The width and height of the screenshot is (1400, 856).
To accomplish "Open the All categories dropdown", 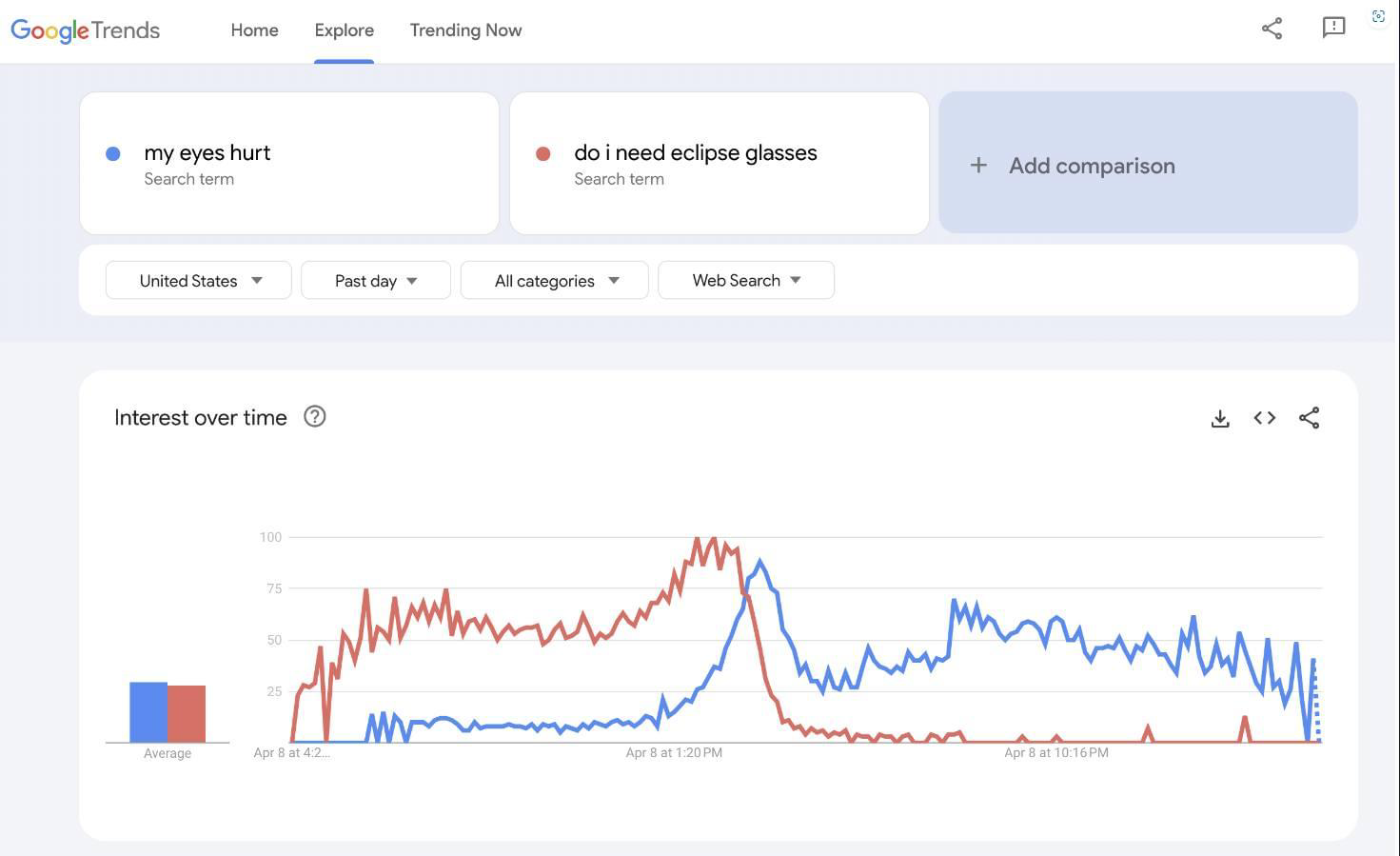I will 555,280.
